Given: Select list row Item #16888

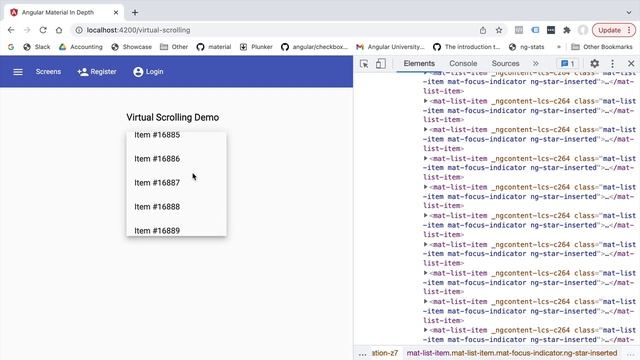Looking at the screenshot, I should click(176, 207).
